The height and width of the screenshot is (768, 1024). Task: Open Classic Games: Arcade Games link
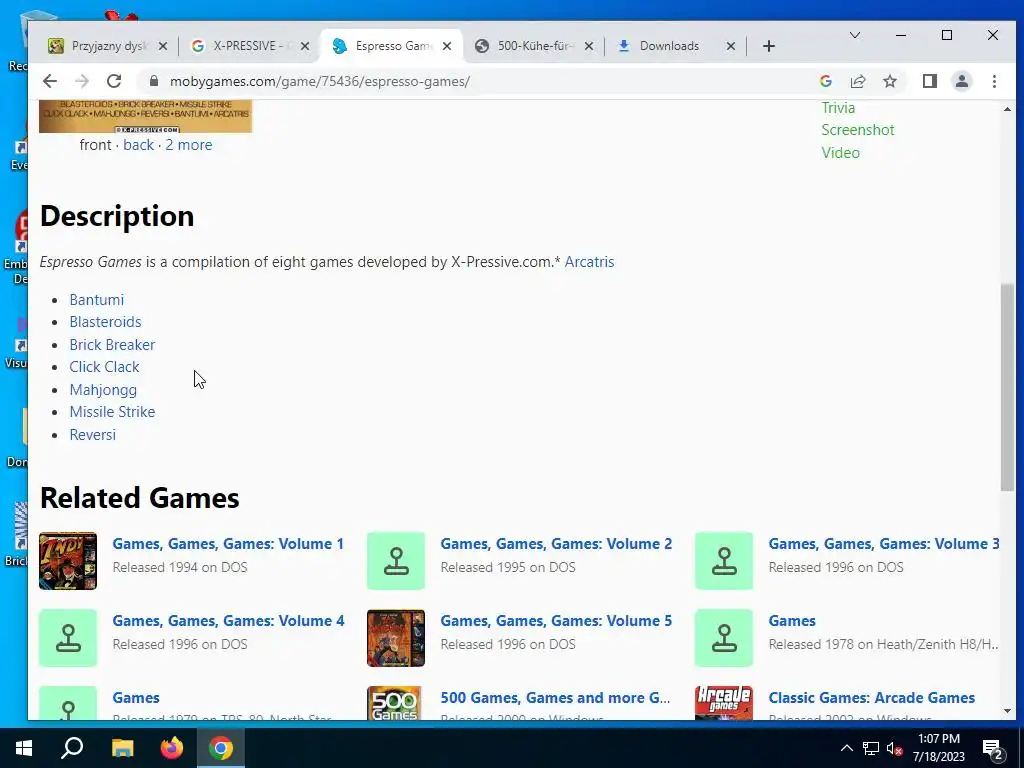(871, 698)
